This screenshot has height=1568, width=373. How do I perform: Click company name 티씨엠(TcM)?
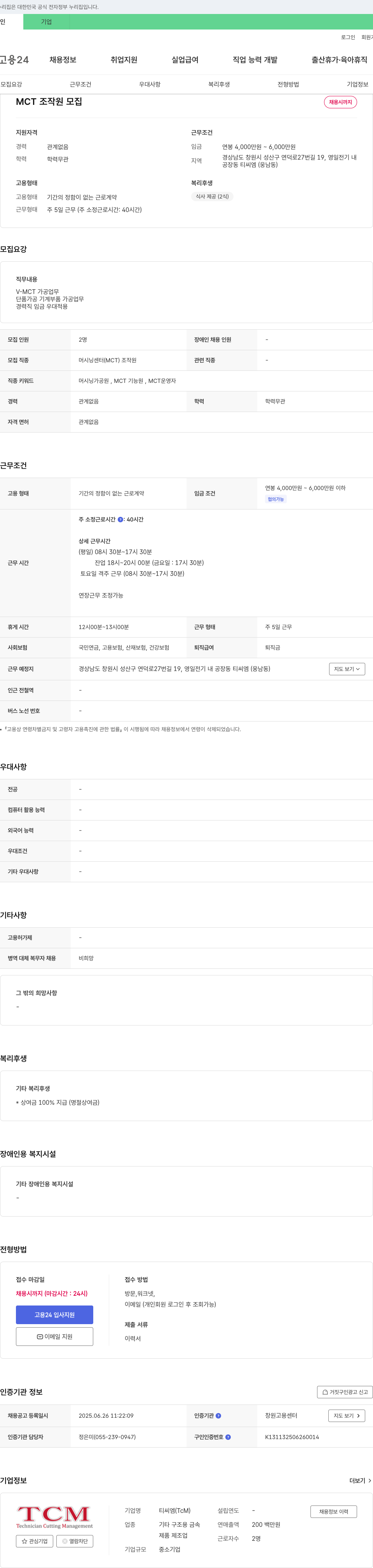pyautogui.click(x=175, y=1510)
